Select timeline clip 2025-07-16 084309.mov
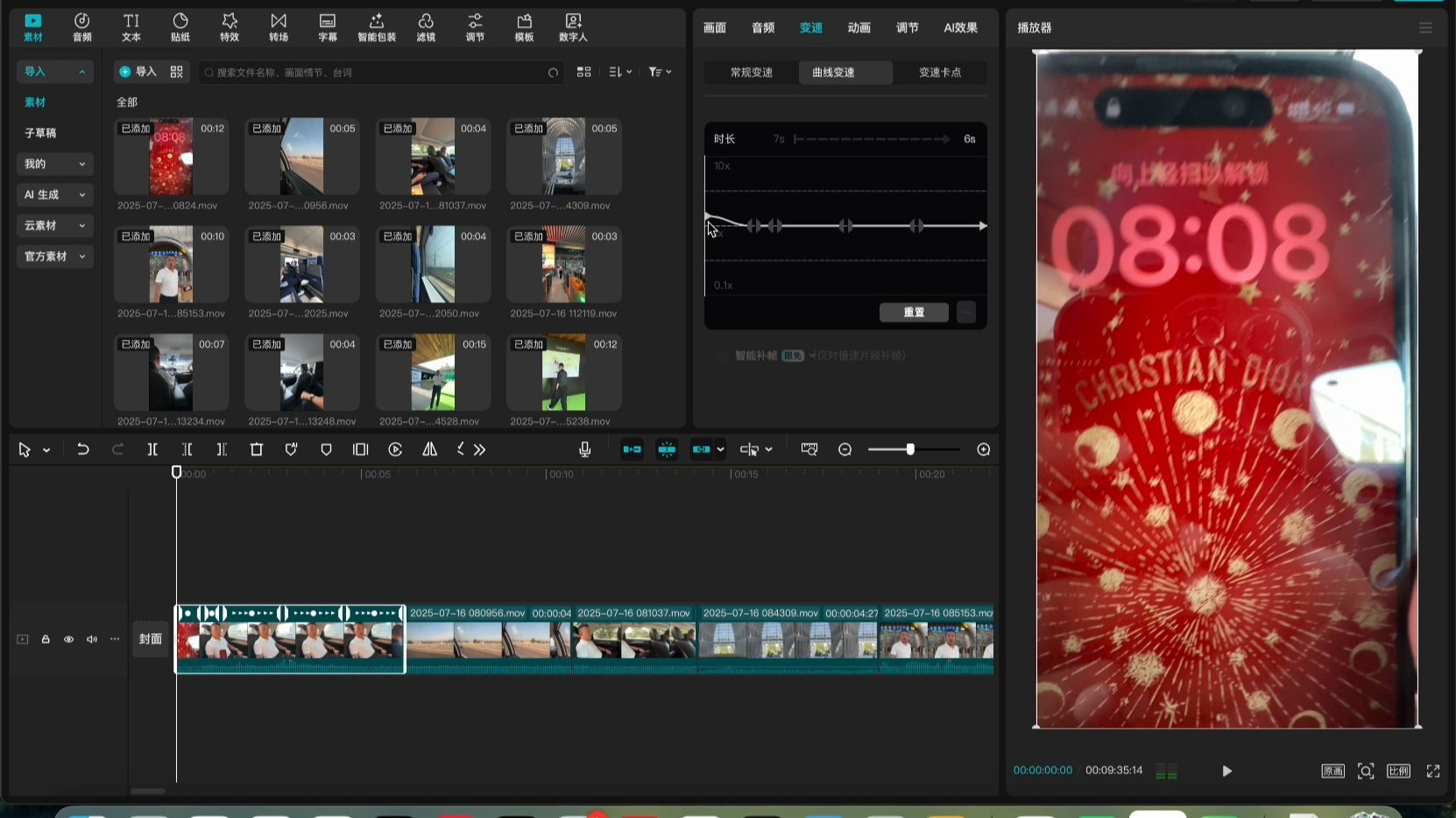 coord(788,639)
